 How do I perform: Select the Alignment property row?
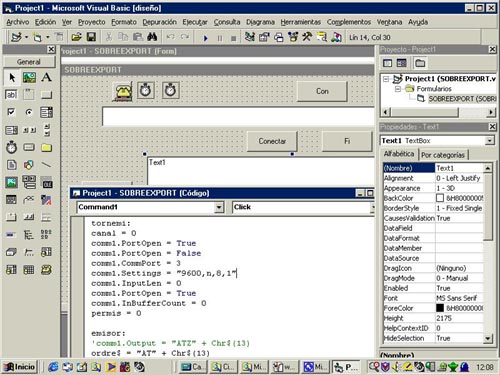click(x=433, y=178)
